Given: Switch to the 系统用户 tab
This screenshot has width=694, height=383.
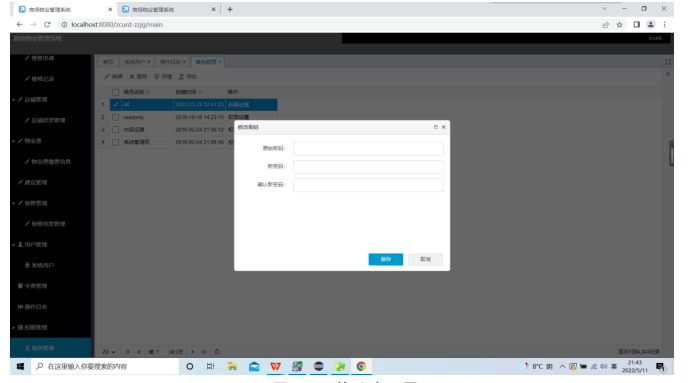Looking at the screenshot, I should 137,62.
